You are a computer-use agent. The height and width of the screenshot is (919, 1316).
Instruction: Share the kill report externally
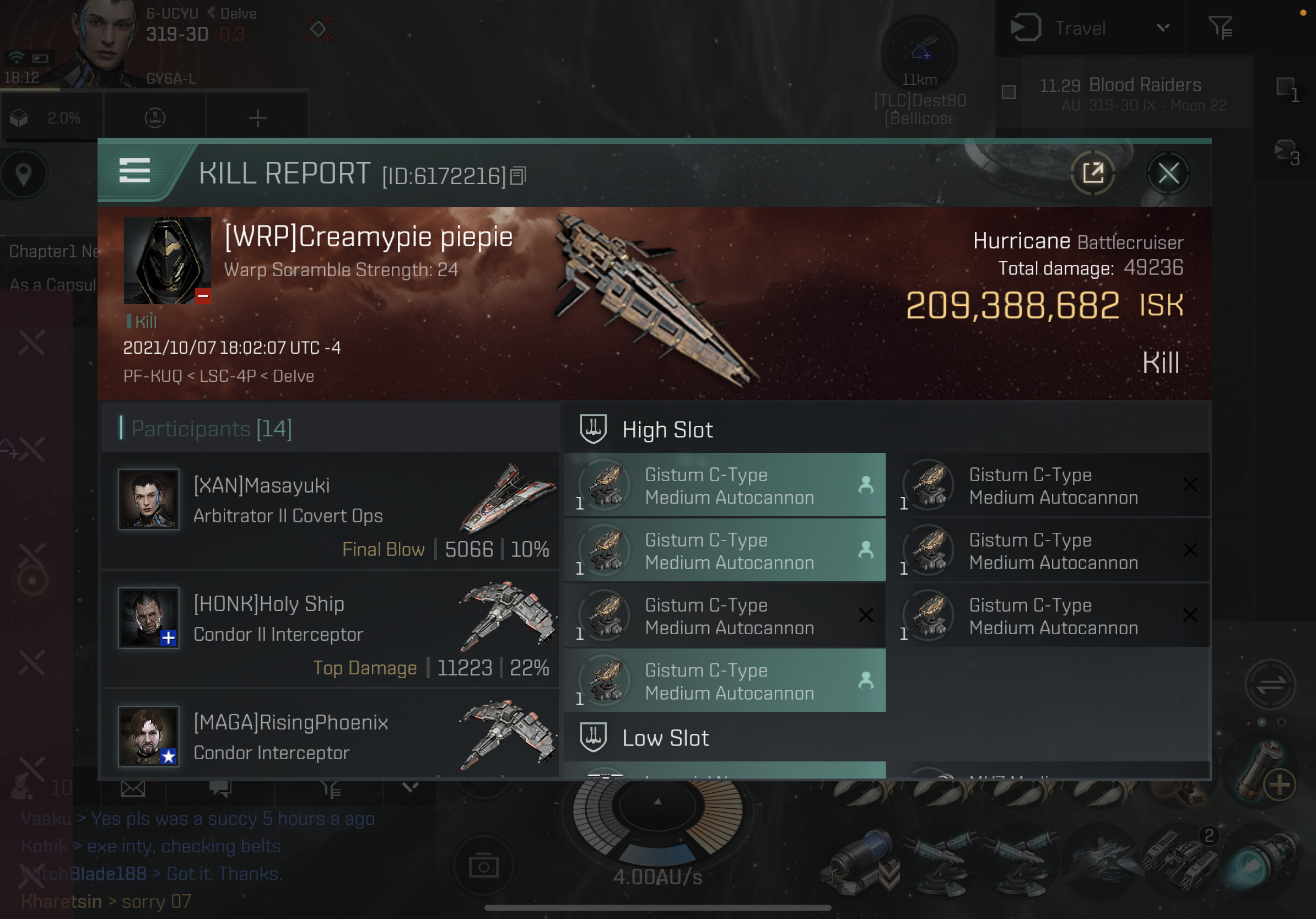(x=1093, y=173)
